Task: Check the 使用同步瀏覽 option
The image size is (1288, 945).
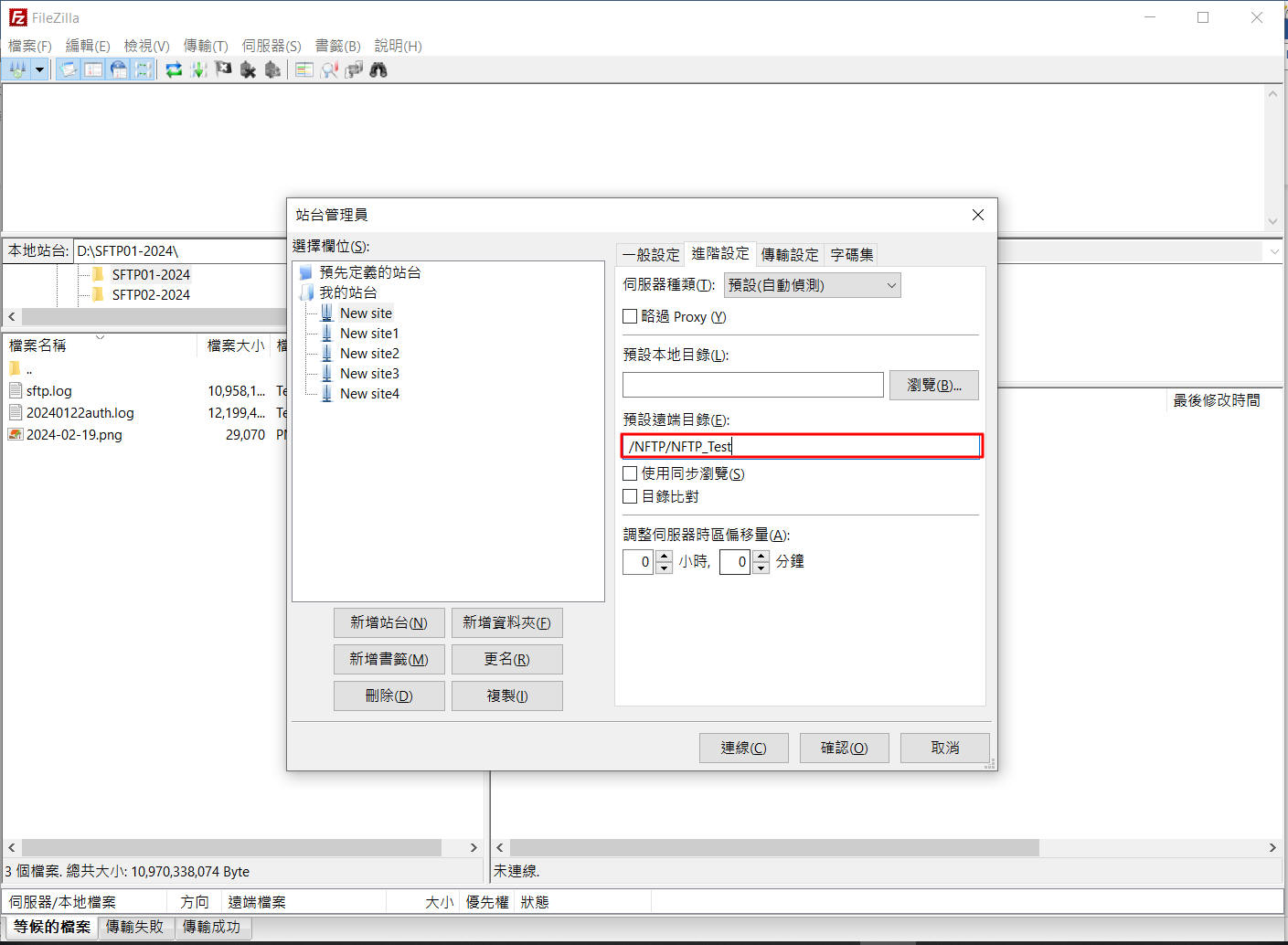Action: [630, 473]
